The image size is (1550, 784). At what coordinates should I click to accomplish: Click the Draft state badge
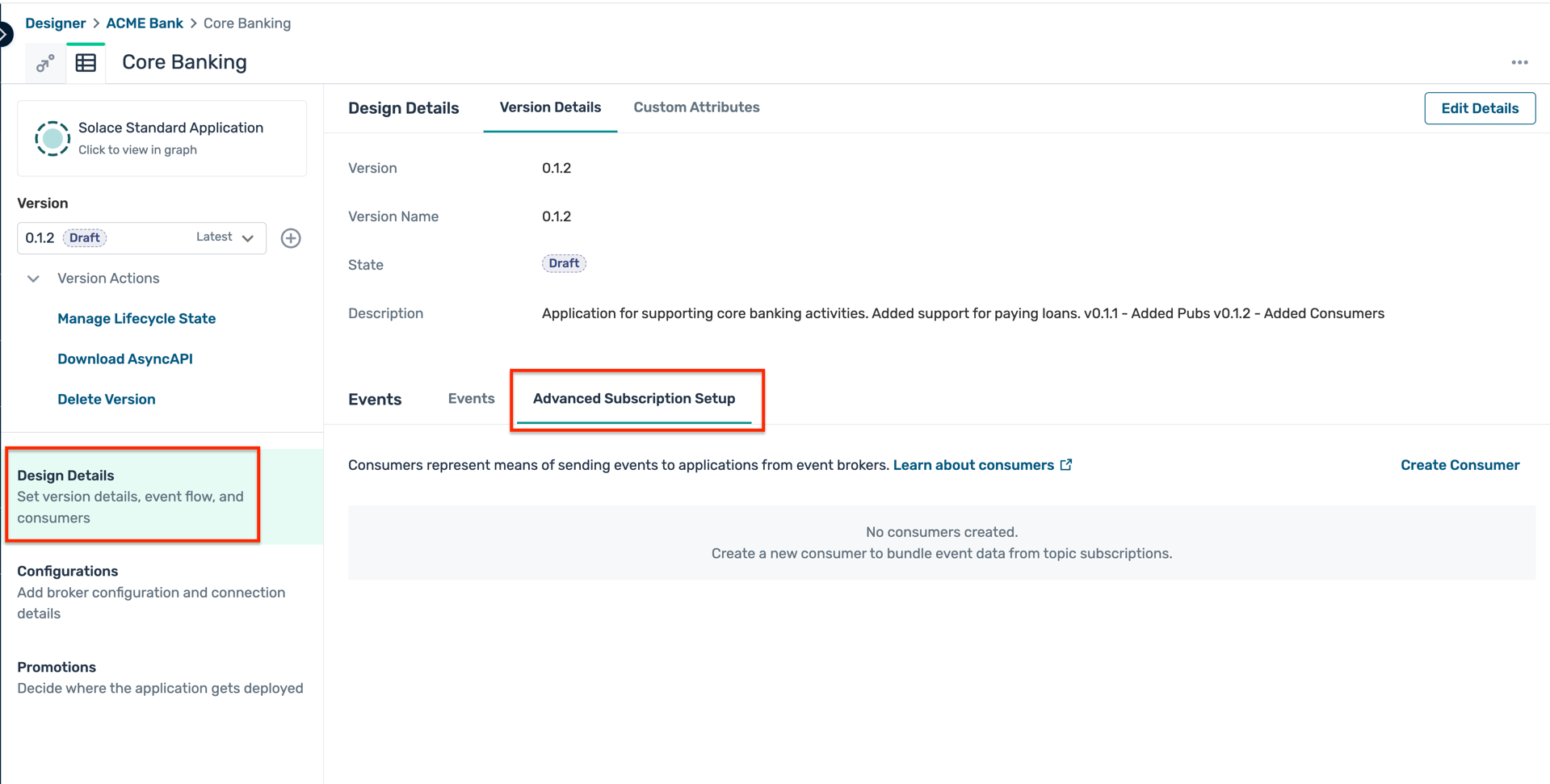click(563, 262)
